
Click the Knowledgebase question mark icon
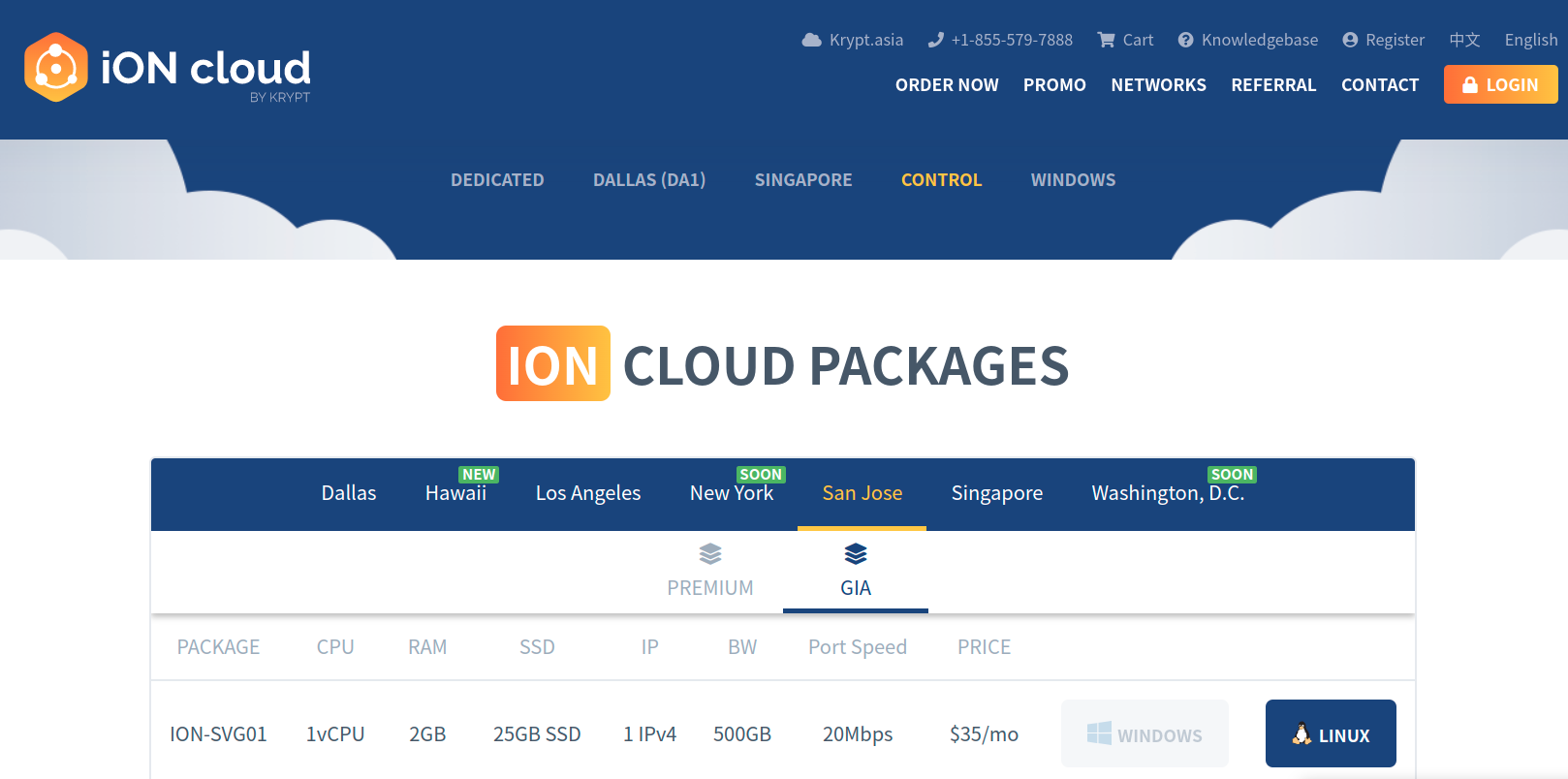(1185, 40)
